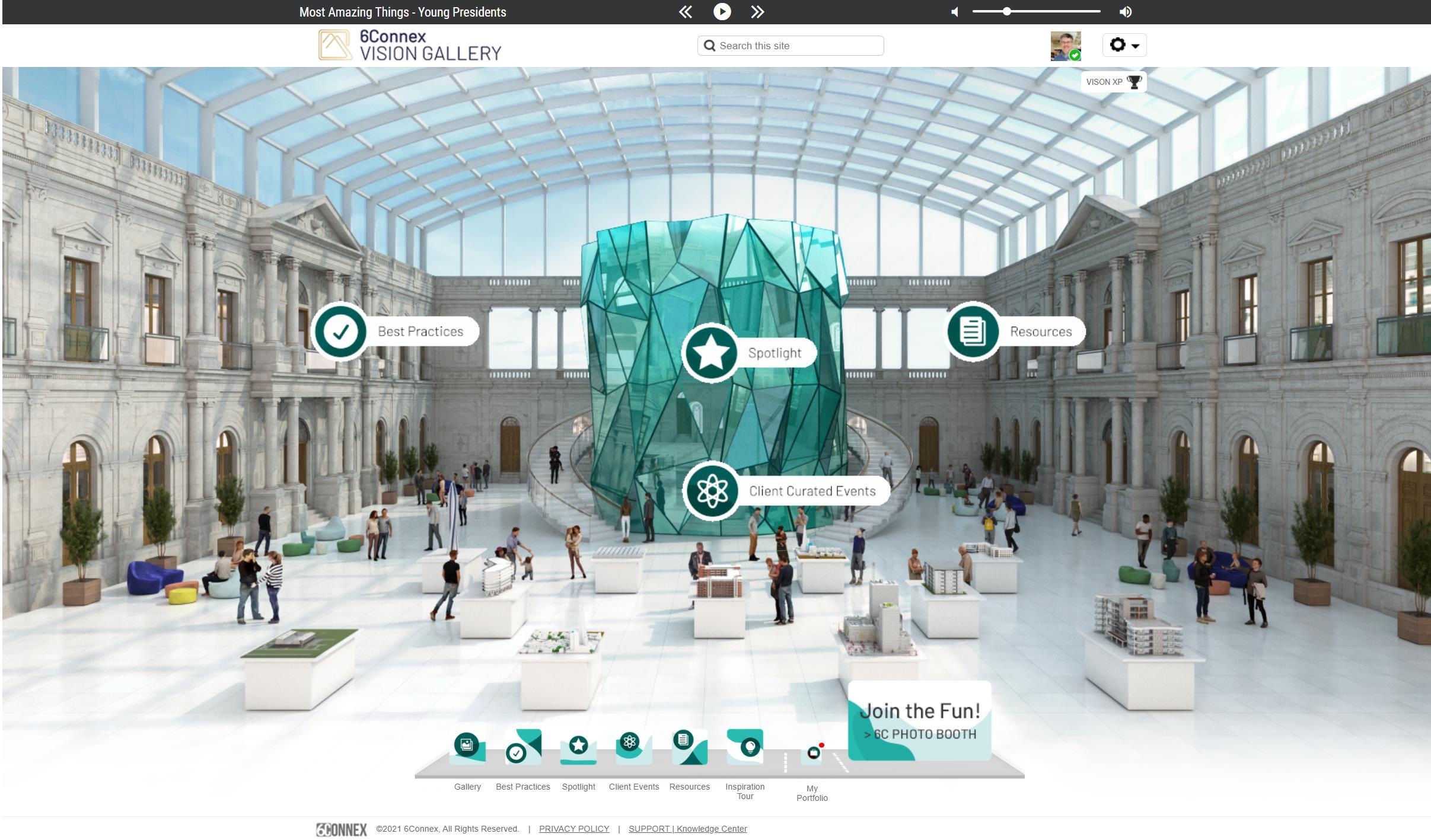Open the SUPPORT Knowledge Center link
Image resolution: width=1431 pixels, height=840 pixels.
(687, 829)
